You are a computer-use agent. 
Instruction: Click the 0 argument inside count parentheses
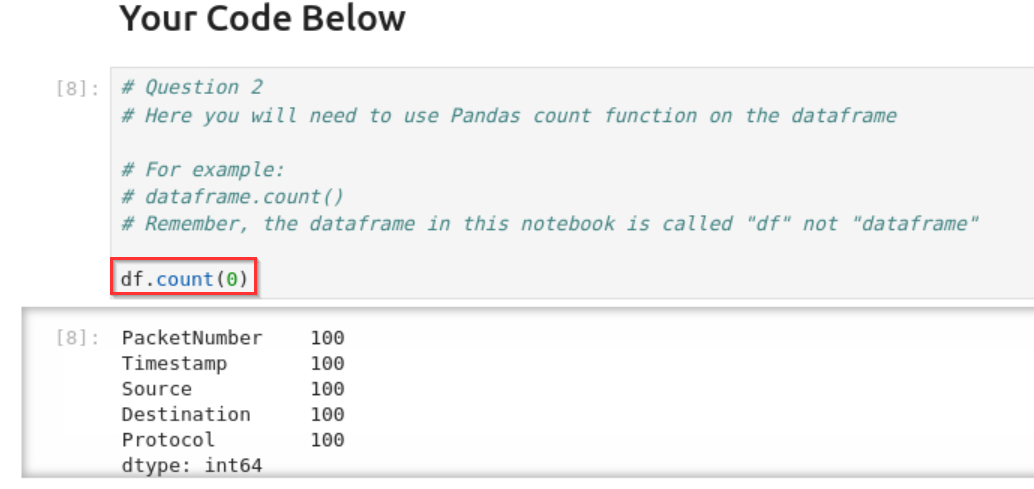click(232, 278)
